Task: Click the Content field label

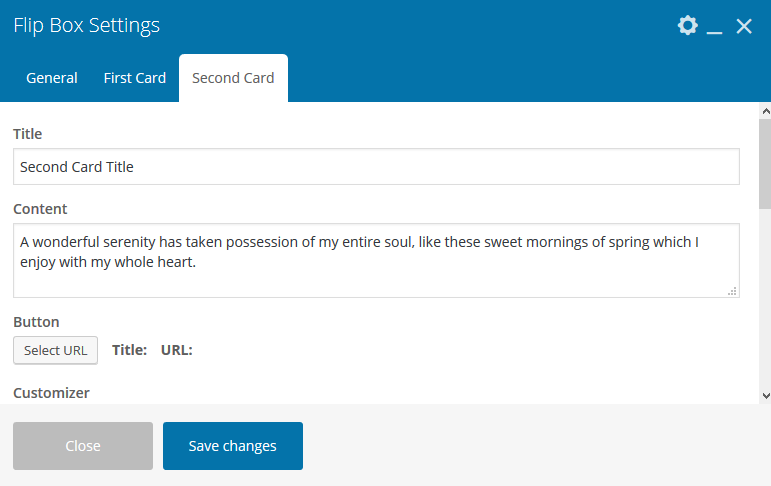Action: pyautogui.click(x=41, y=209)
